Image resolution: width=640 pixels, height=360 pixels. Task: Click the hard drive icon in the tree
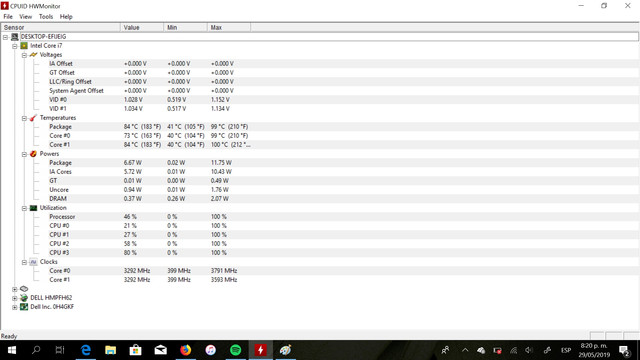24,289
